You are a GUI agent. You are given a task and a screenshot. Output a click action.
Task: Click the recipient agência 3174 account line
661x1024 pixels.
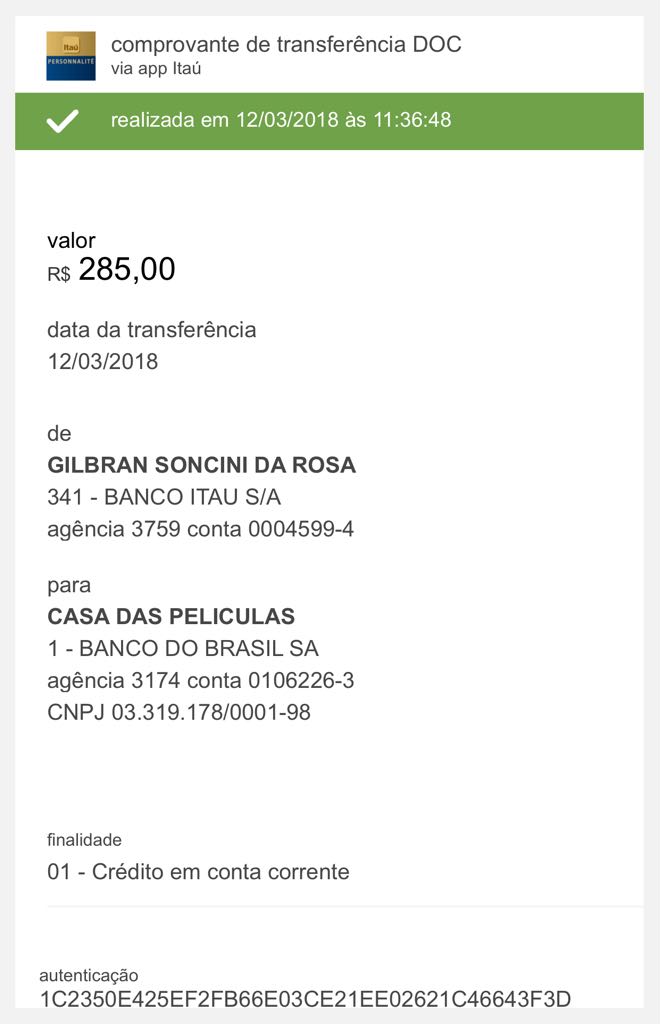tap(200, 681)
